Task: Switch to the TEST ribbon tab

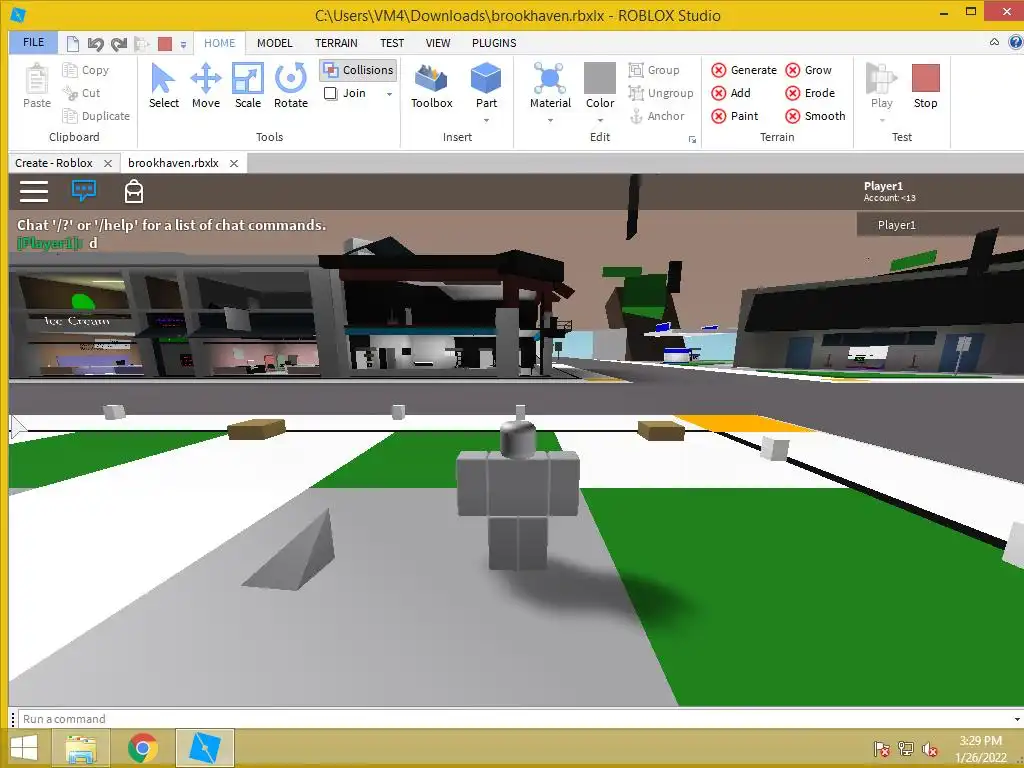Action: pos(392,43)
